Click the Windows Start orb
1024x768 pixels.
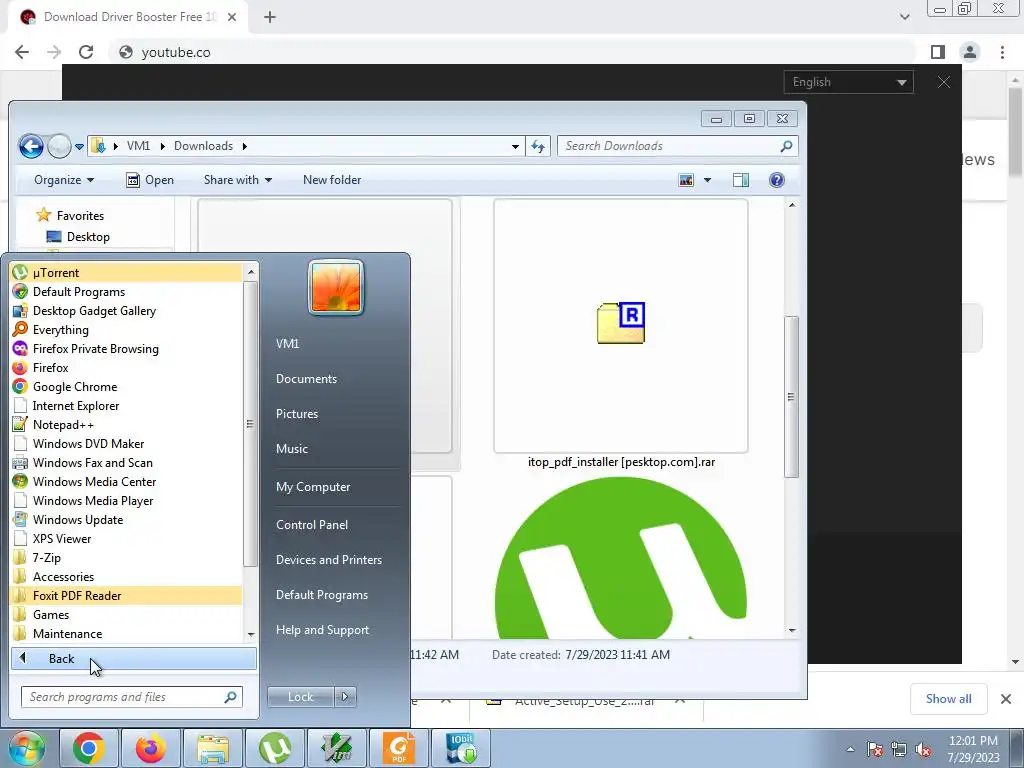(26, 748)
